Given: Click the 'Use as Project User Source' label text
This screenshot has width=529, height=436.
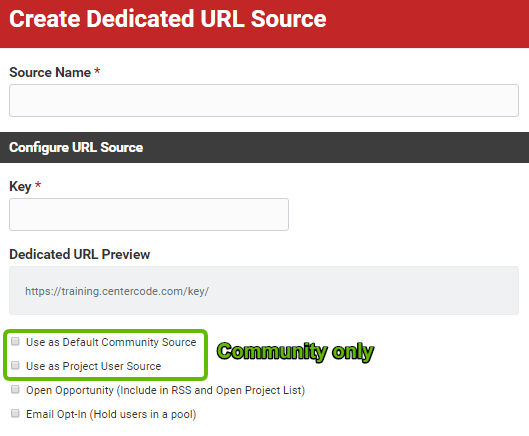Looking at the screenshot, I should (94, 366).
